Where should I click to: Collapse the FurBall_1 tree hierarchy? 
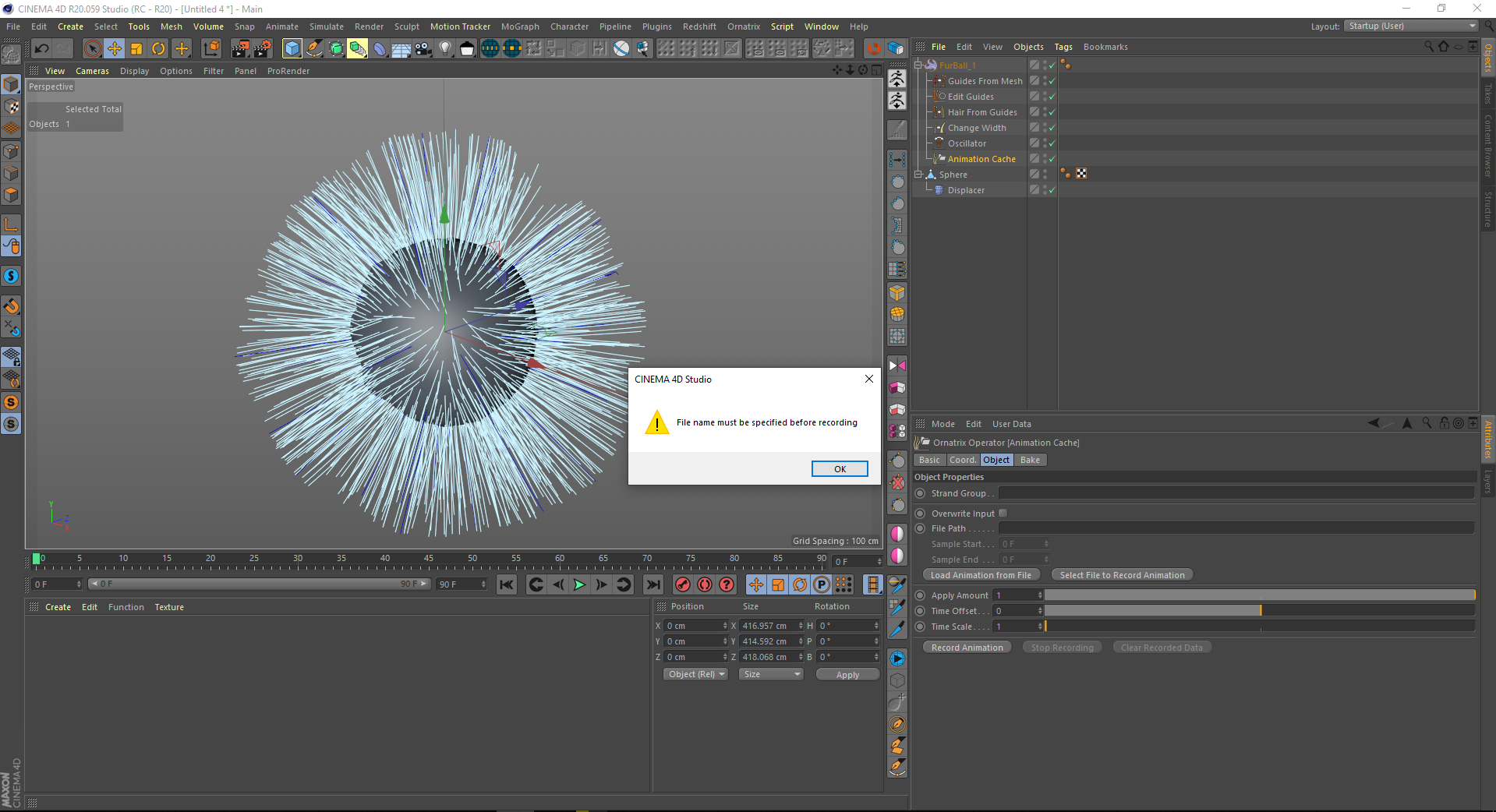coord(918,65)
